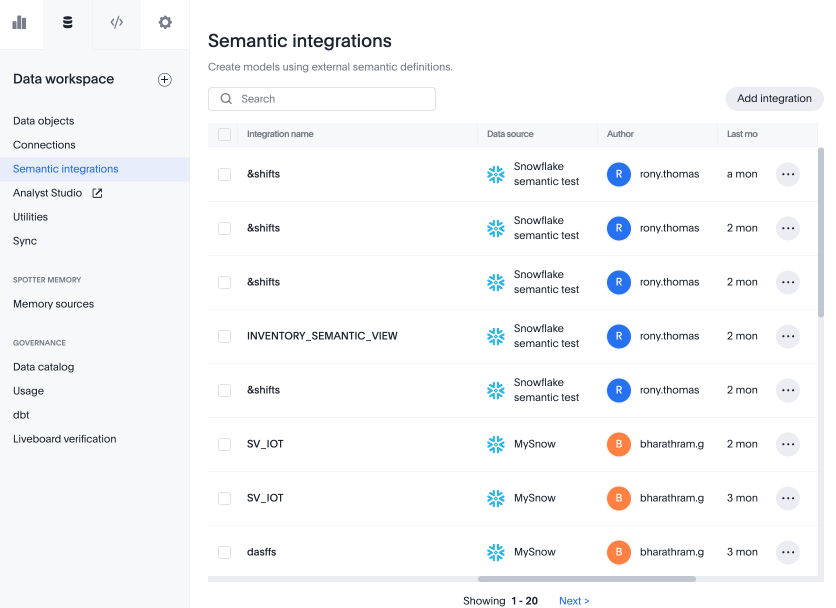Viewport: 836px width, 608px height.
Task: Open dbt under Governance
Action: pos(21,415)
